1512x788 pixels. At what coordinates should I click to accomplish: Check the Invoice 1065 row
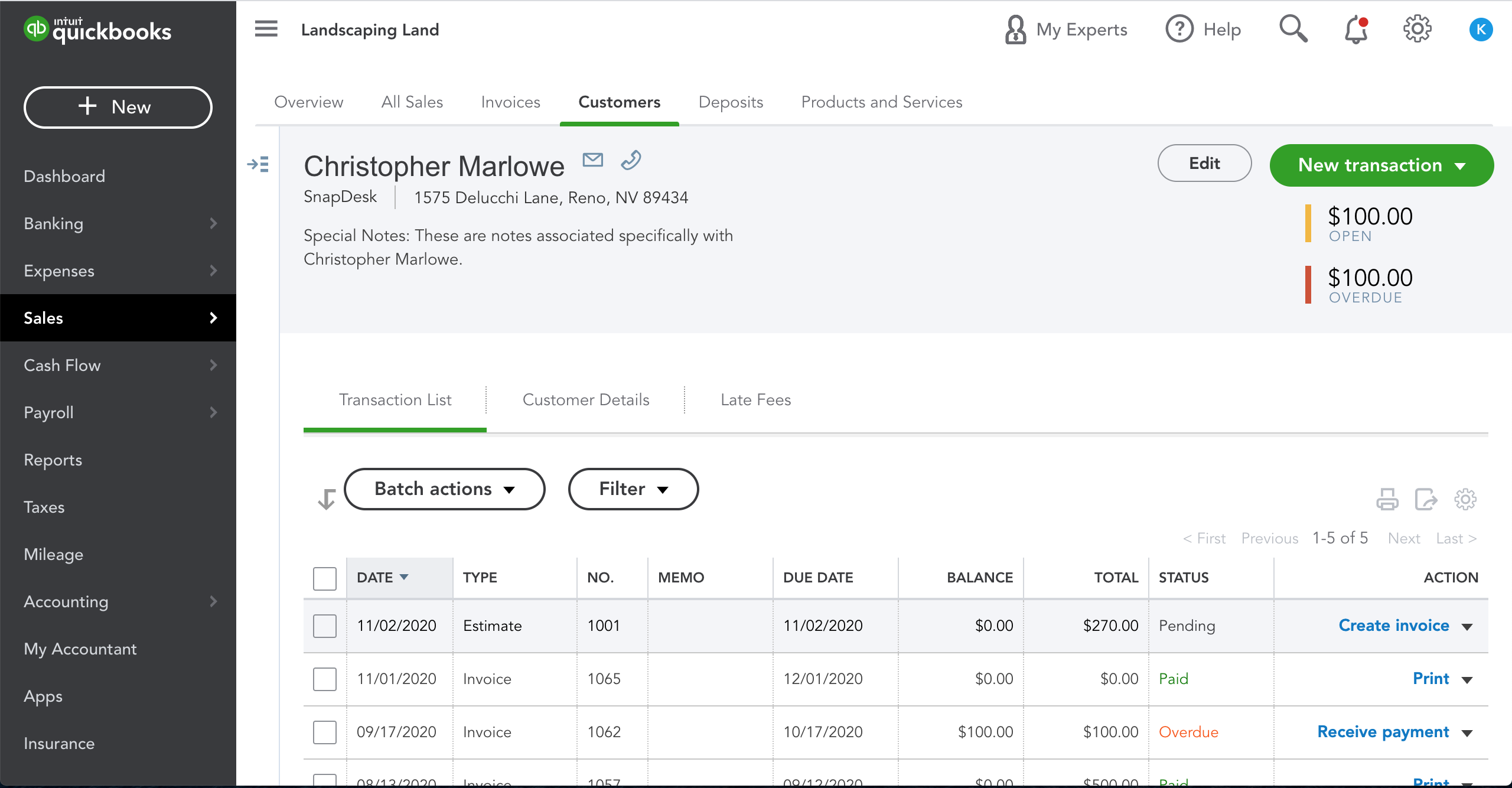tap(325, 679)
